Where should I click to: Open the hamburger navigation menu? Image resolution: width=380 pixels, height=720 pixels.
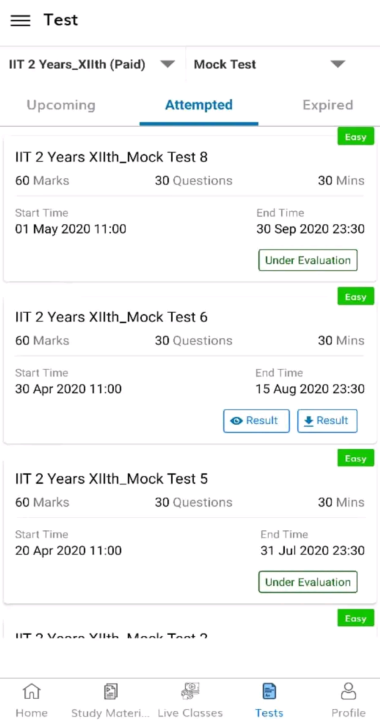click(x=20, y=21)
